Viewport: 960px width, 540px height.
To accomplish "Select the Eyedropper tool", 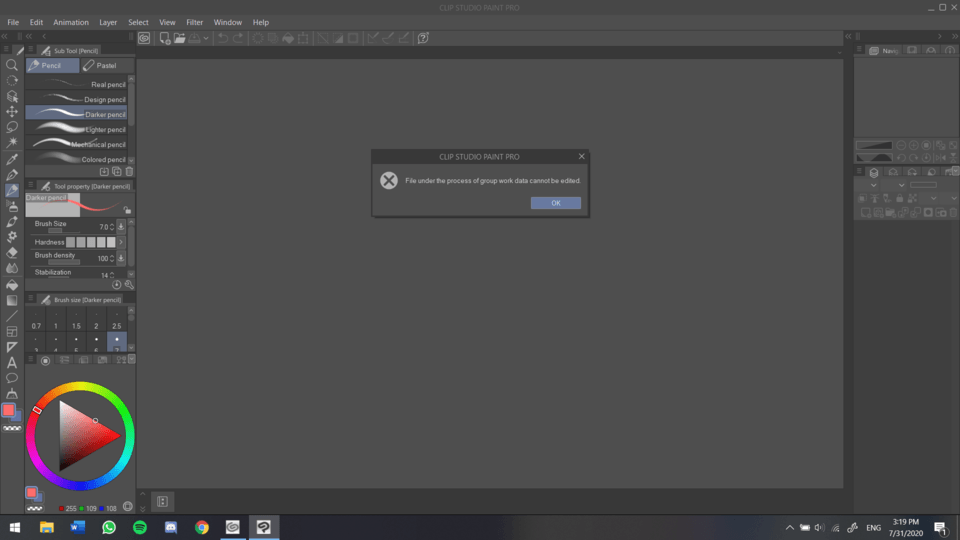I will coord(12,160).
